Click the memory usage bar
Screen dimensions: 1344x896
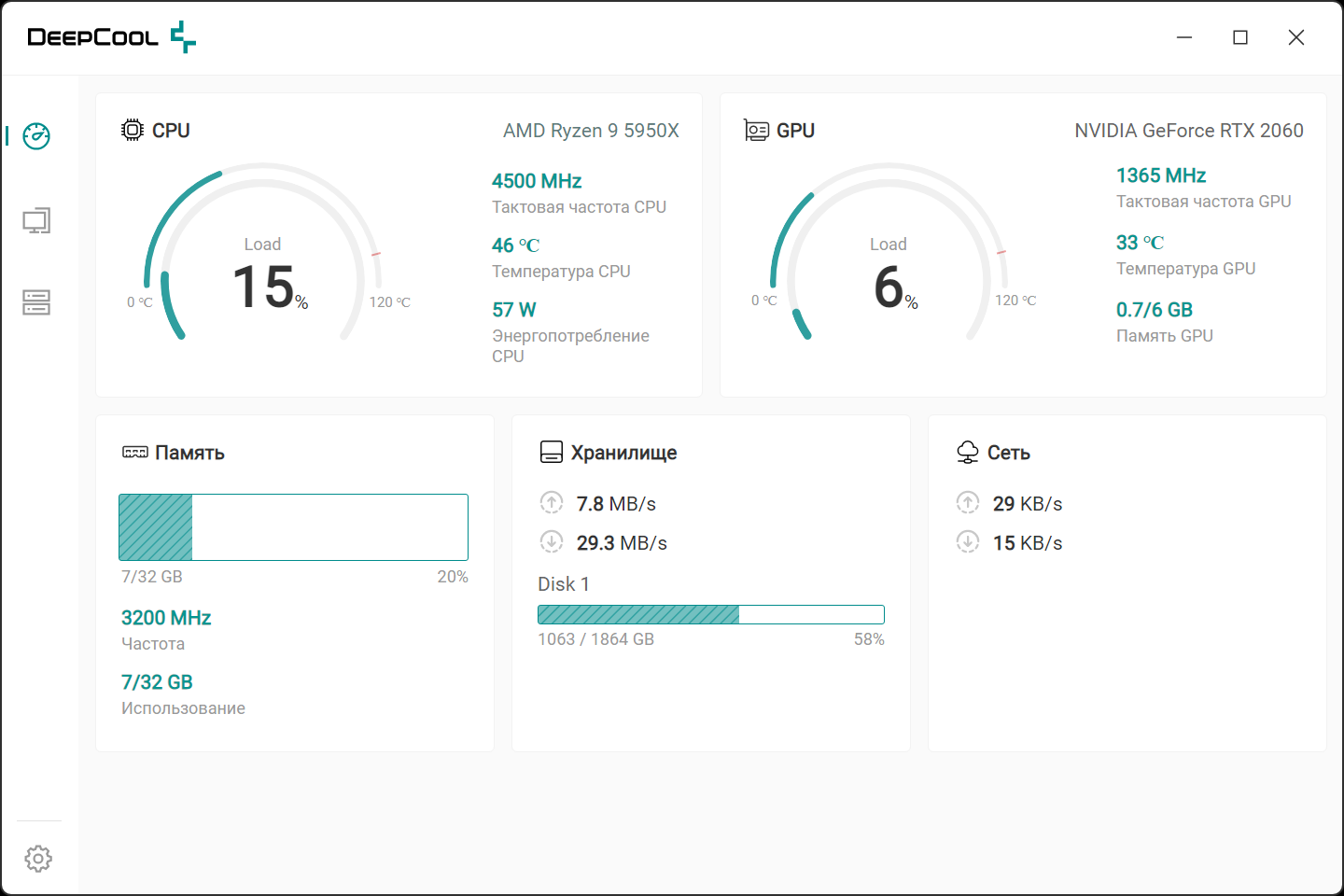pos(293,527)
